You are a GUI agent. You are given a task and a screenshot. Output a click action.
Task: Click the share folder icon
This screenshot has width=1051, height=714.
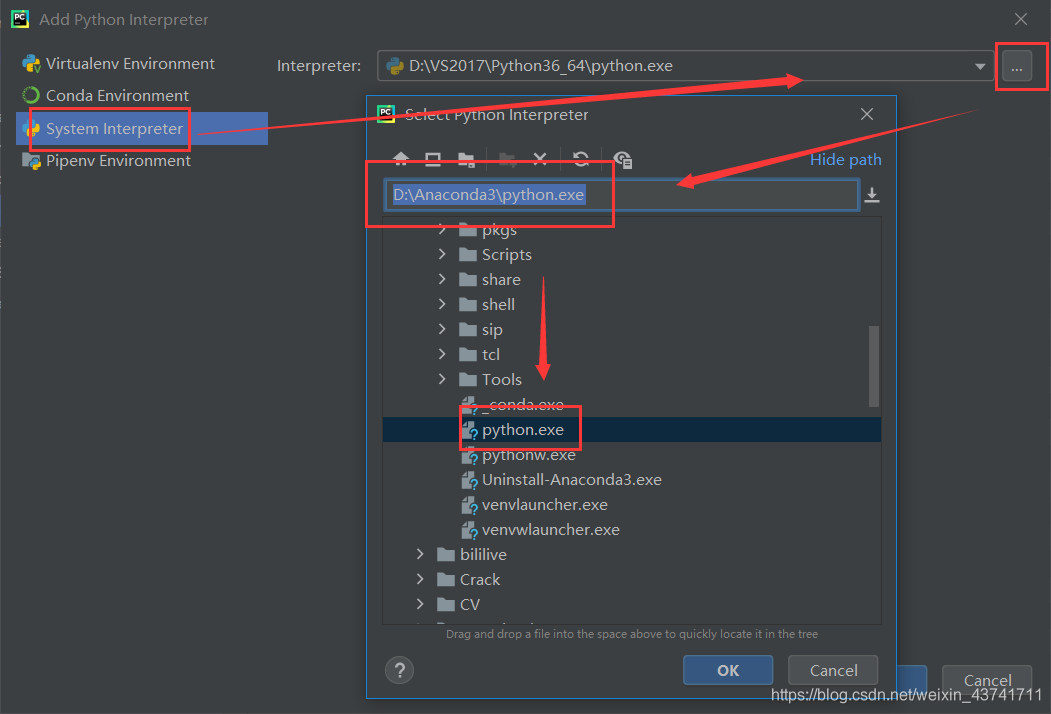[468, 280]
